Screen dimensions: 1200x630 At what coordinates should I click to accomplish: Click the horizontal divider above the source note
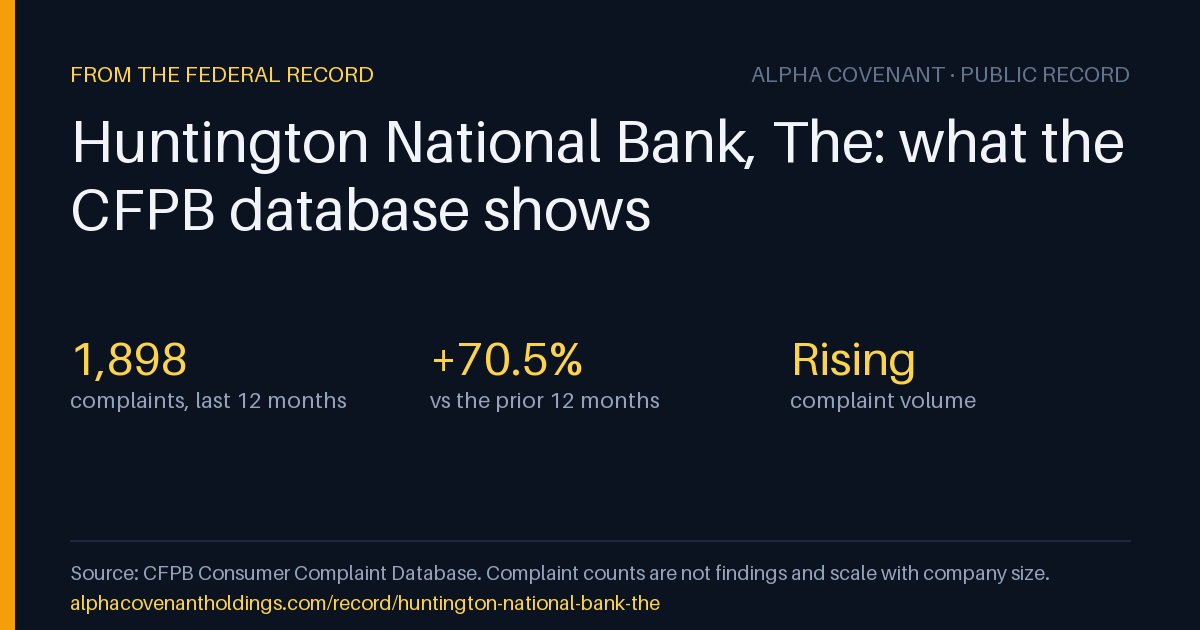pyautogui.click(x=600, y=541)
